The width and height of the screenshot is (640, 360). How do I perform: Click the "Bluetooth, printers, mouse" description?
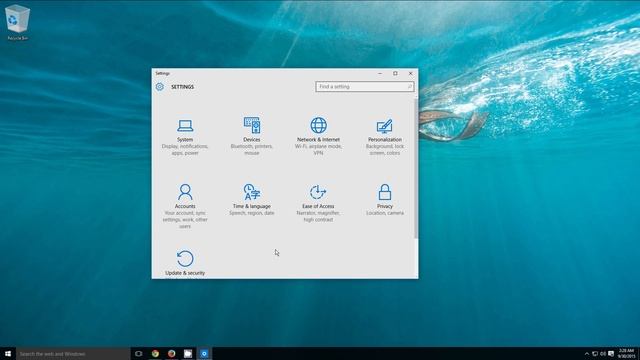tap(251, 149)
